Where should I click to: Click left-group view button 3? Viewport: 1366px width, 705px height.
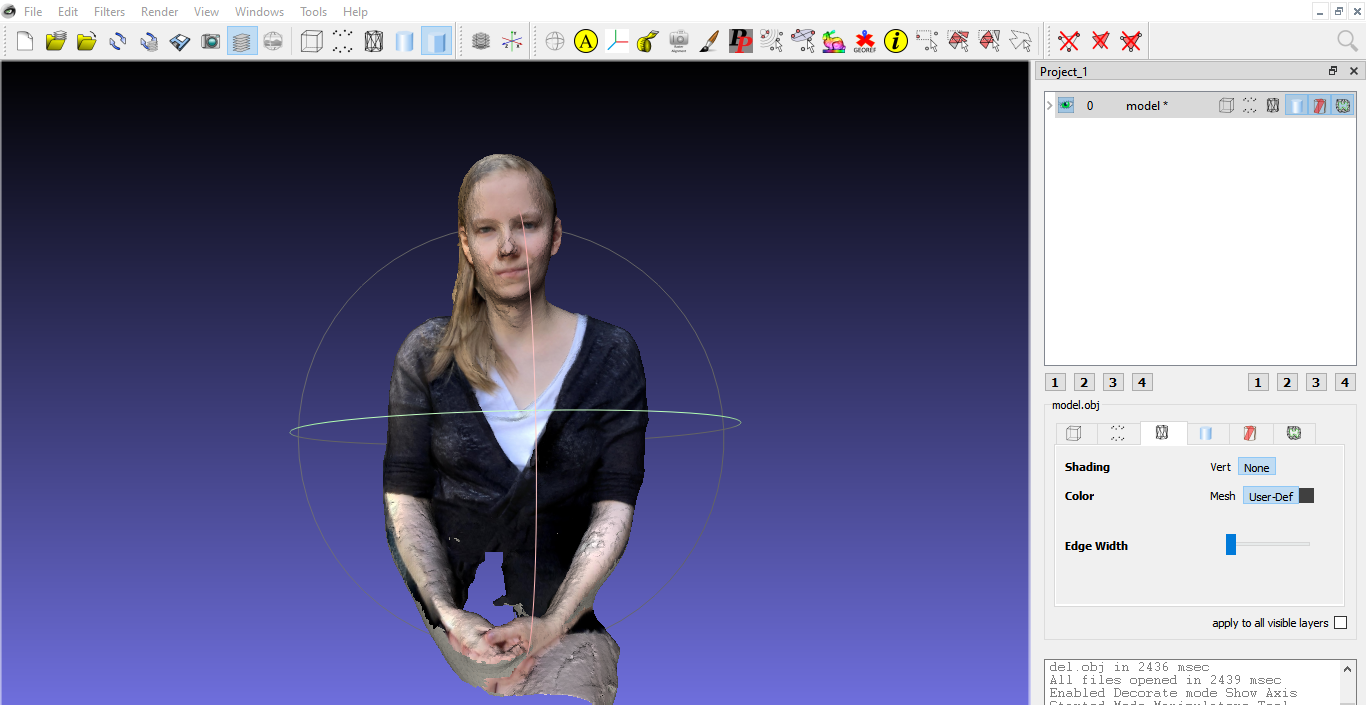[1113, 382]
